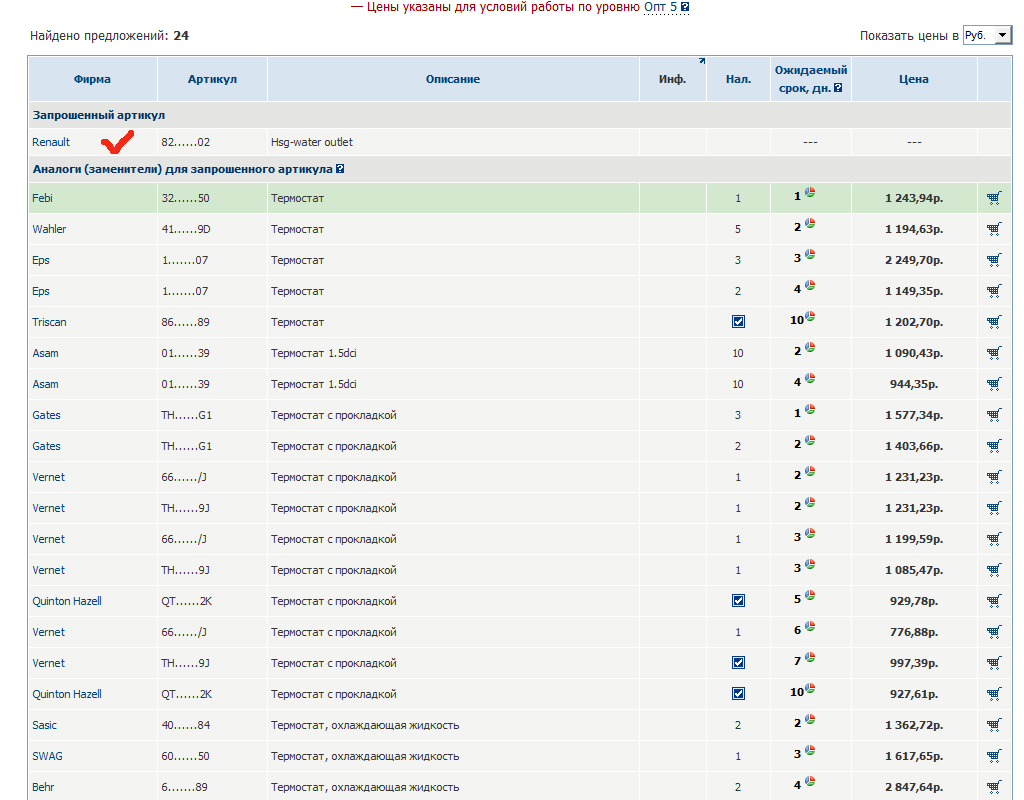Click the arrow icon in Инф. header
The height and width of the screenshot is (800, 1024).
pyautogui.click(x=701, y=62)
